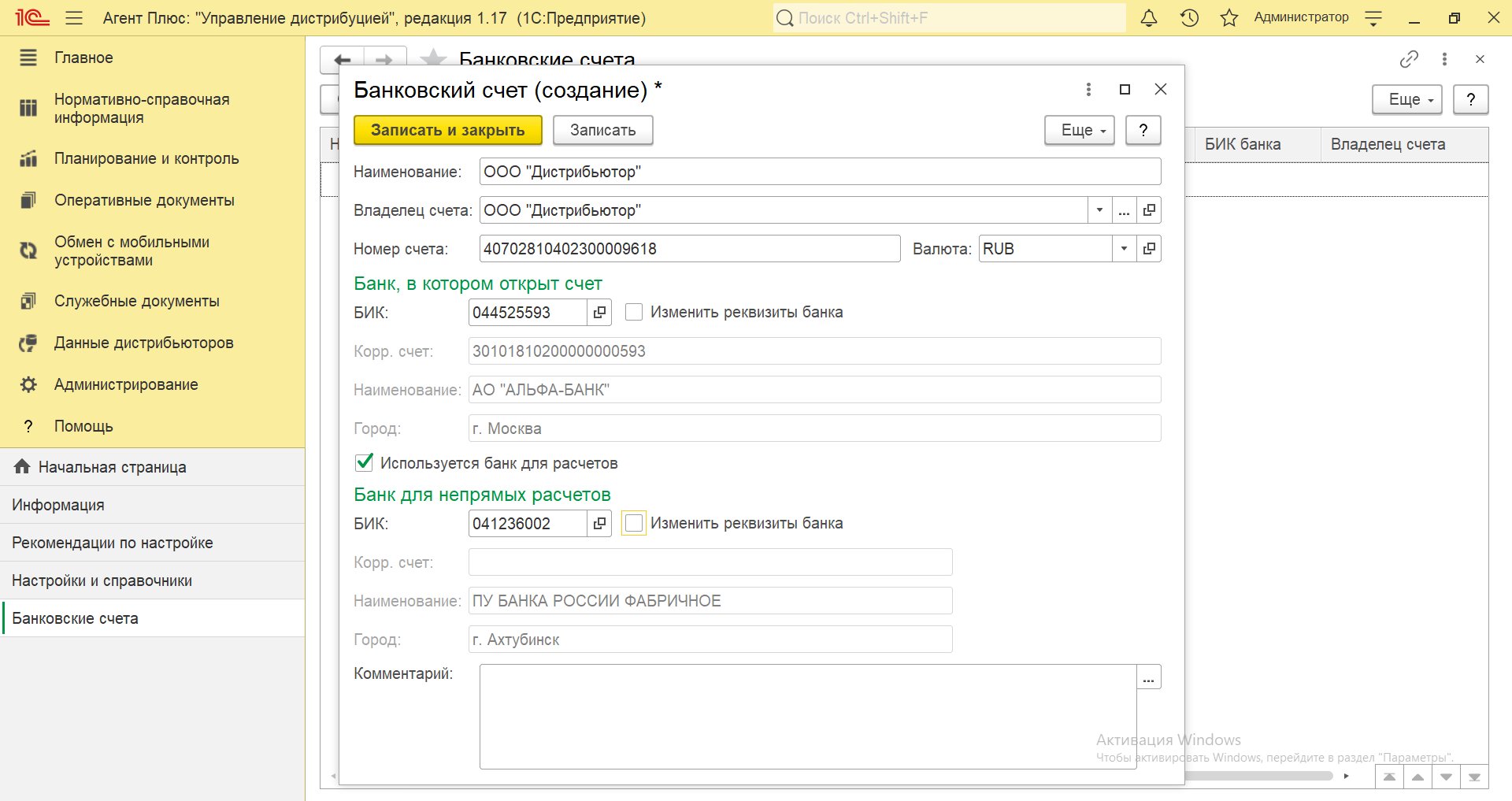Click the get link chain icon
The width and height of the screenshot is (1512, 801).
[x=1409, y=59]
